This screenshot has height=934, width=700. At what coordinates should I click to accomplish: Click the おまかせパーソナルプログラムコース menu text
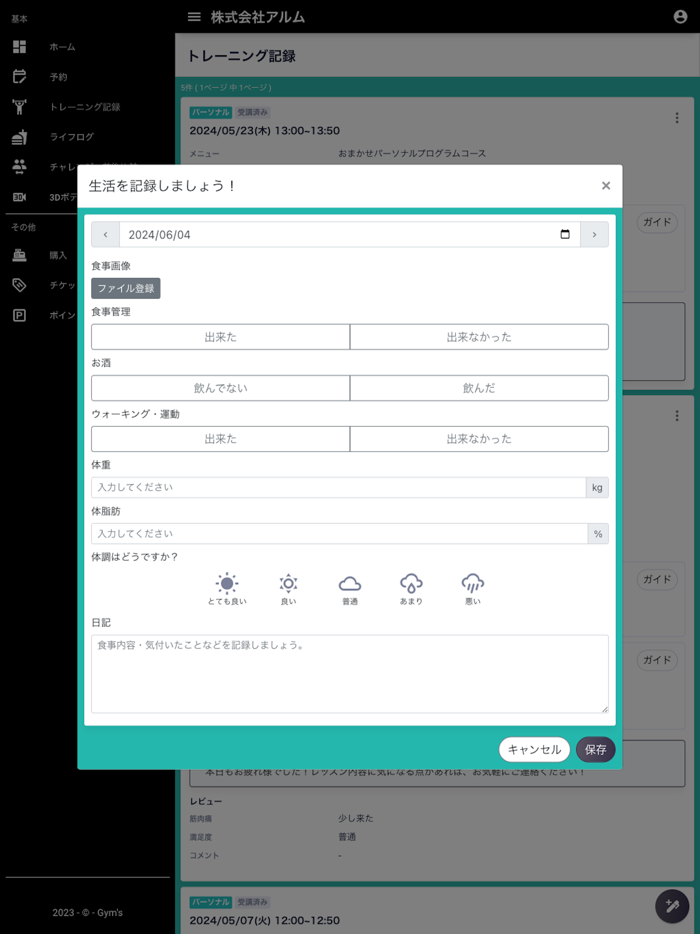(412, 153)
